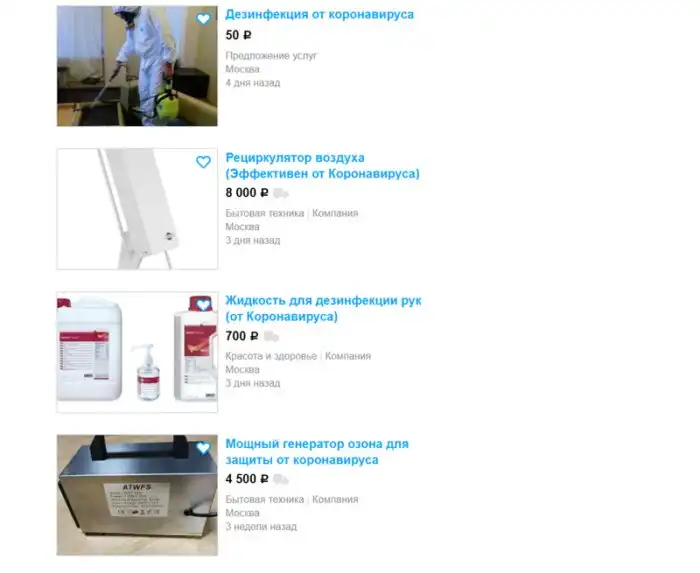Favorite the Дезинфекция от коронавируса listing

click(x=203, y=19)
